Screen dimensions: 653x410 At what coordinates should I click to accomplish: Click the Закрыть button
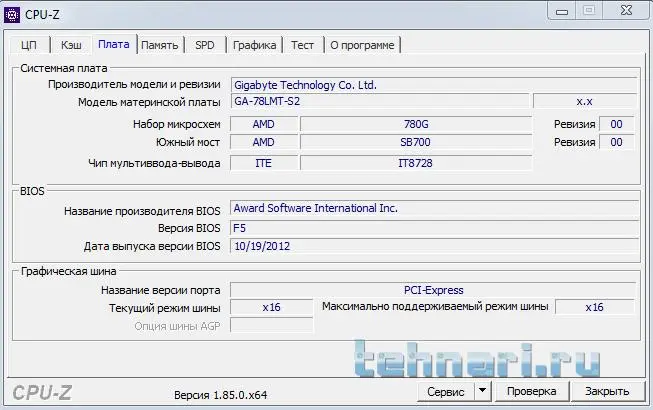pos(607,391)
